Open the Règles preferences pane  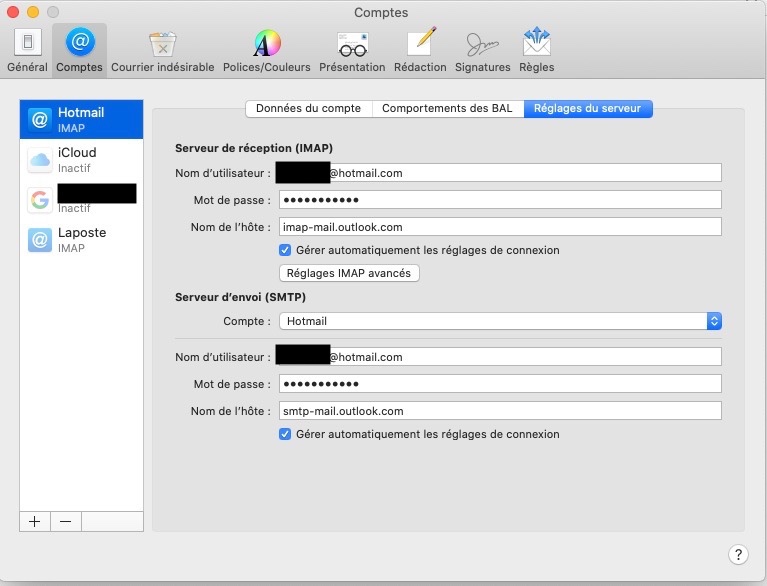pyautogui.click(x=537, y=50)
